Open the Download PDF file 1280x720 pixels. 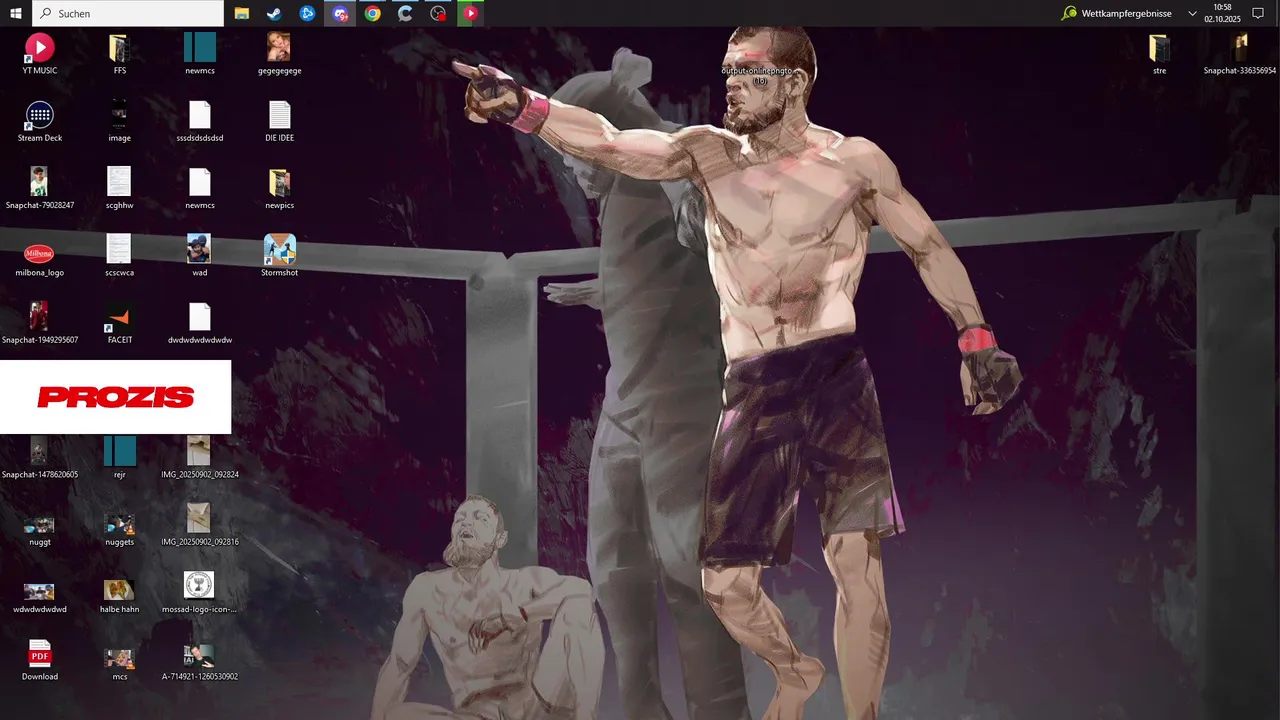pyautogui.click(x=39, y=660)
